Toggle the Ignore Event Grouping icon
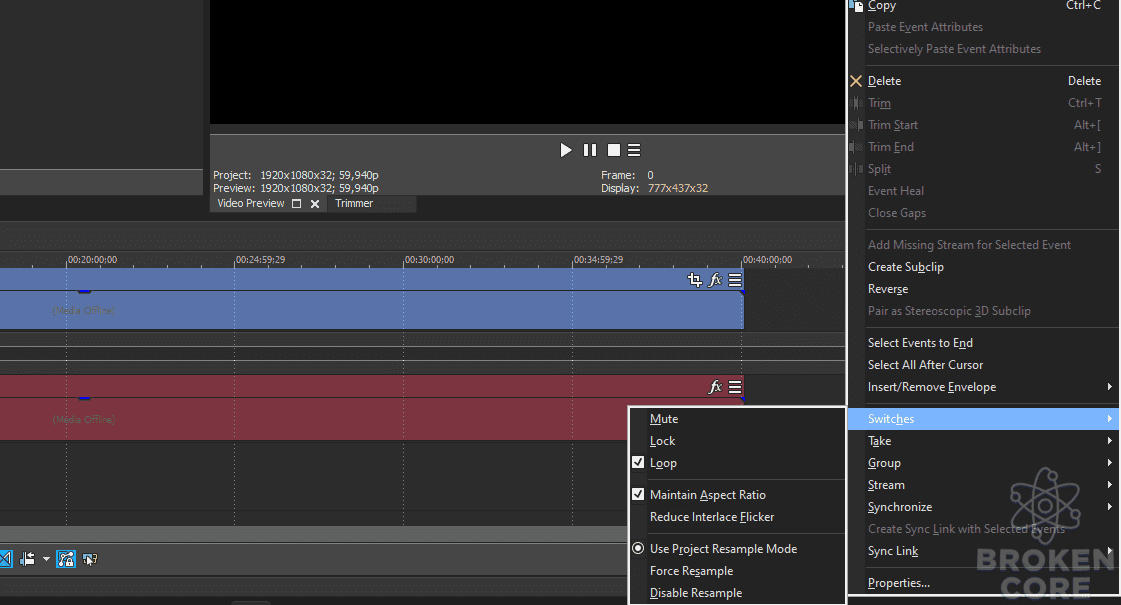Screen dimensions: 1121x605 coord(90,559)
